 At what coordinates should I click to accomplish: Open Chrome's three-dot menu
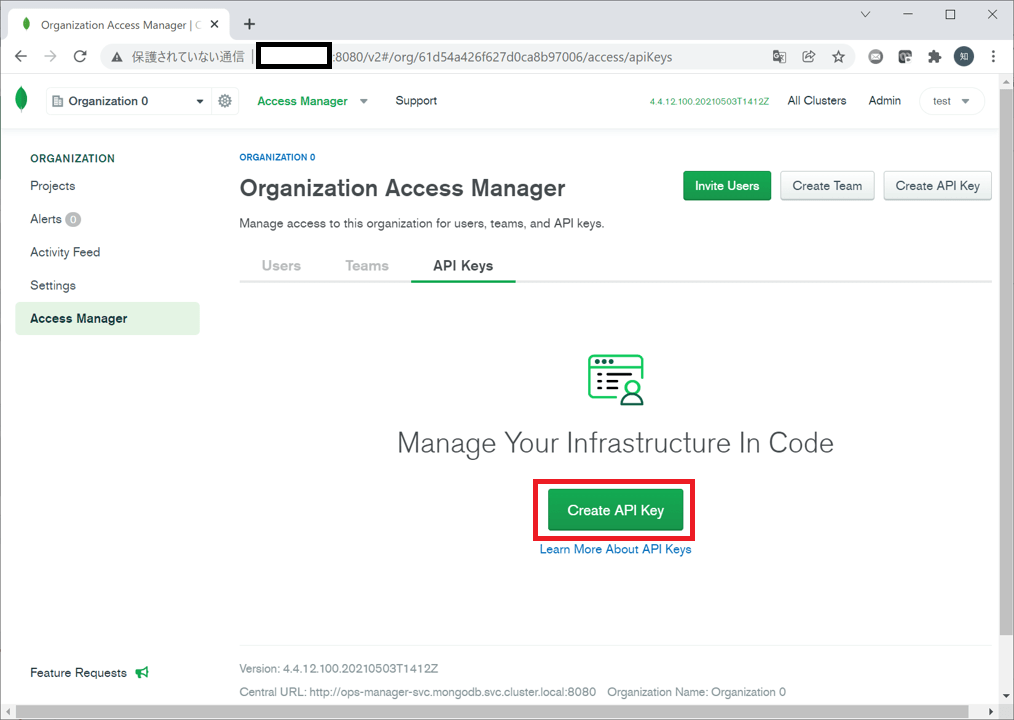[993, 57]
